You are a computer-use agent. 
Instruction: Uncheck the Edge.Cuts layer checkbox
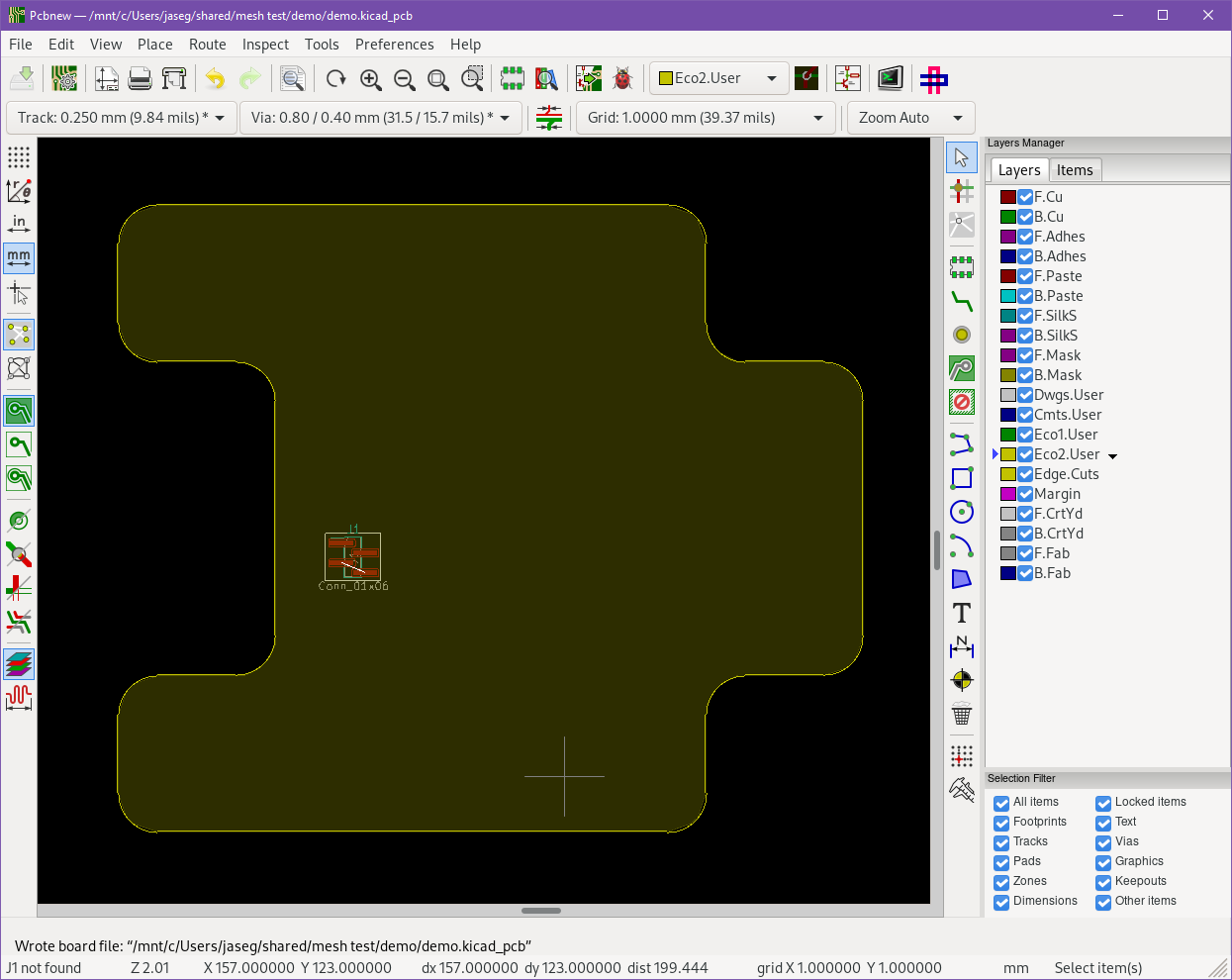pos(1025,474)
